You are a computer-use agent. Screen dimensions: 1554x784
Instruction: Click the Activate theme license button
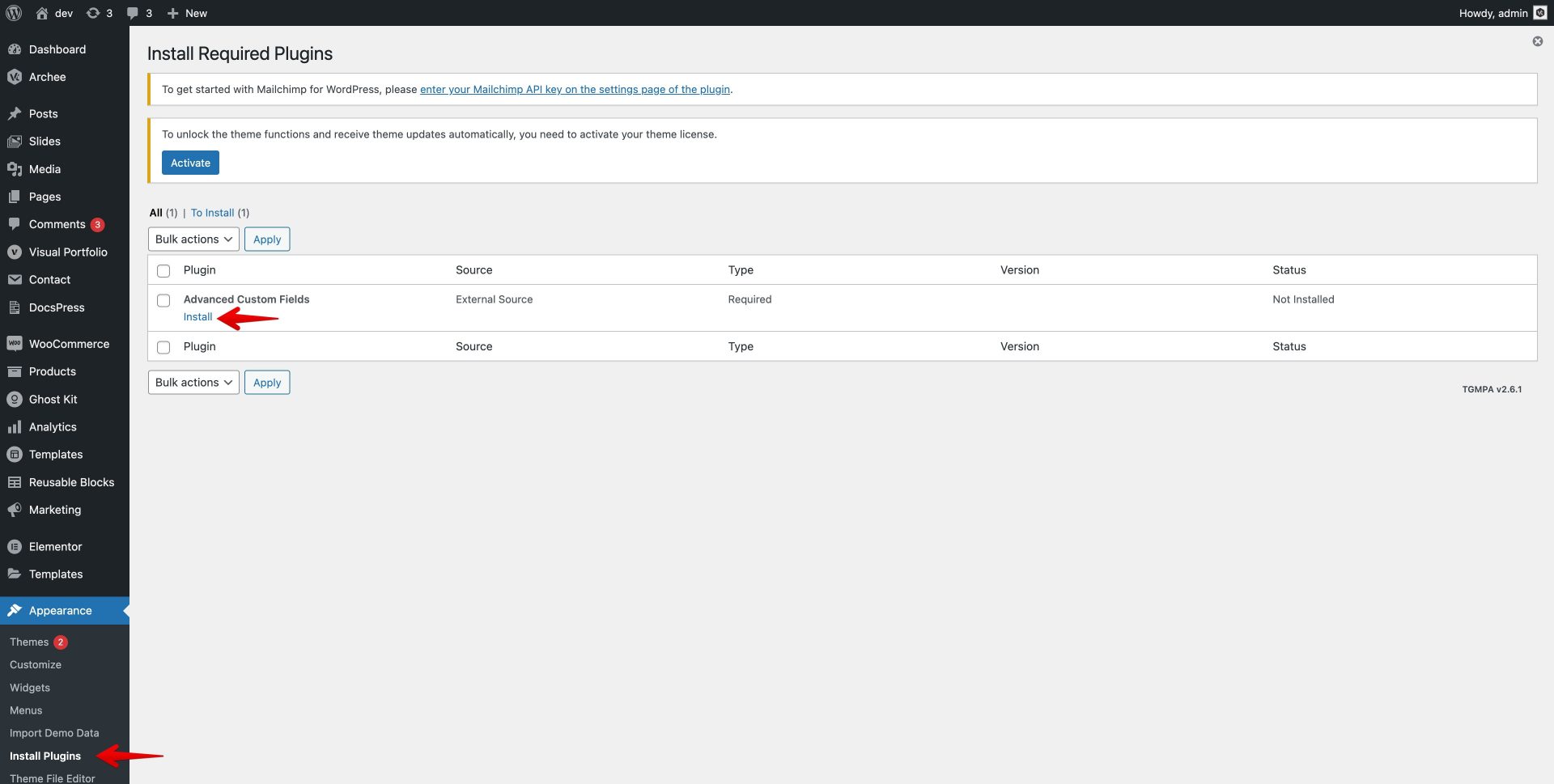[x=190, y=162]
